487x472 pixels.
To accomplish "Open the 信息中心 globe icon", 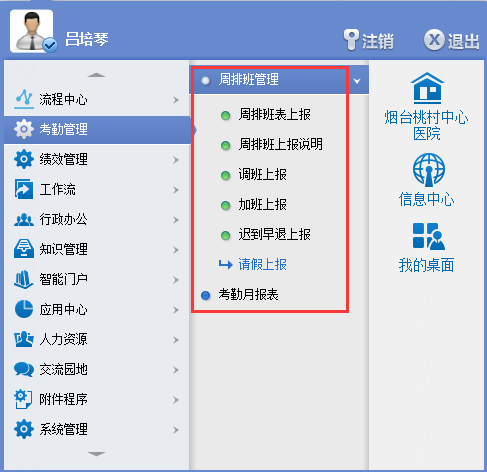I will (x=429, y=169).
